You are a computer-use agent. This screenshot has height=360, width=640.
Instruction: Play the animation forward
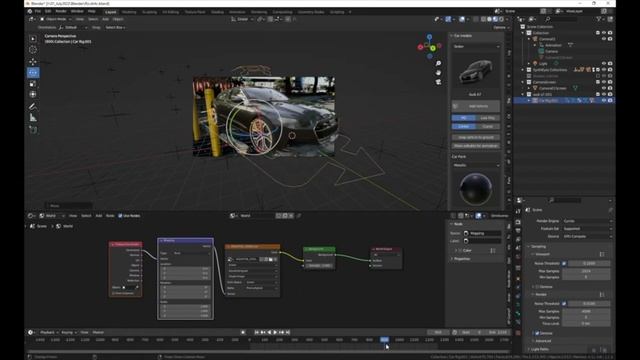275,332
